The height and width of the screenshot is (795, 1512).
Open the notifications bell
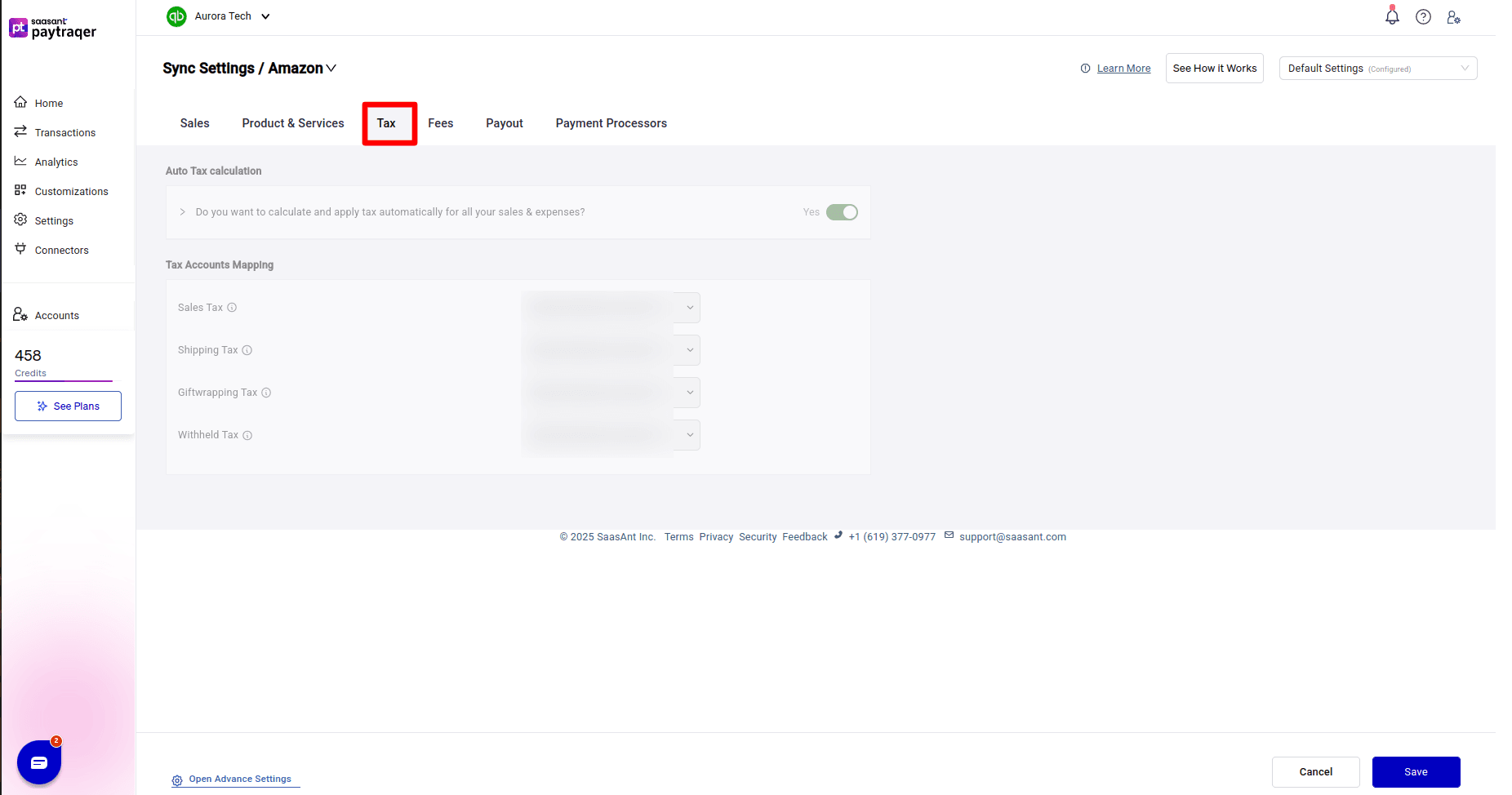(1392, 16)
